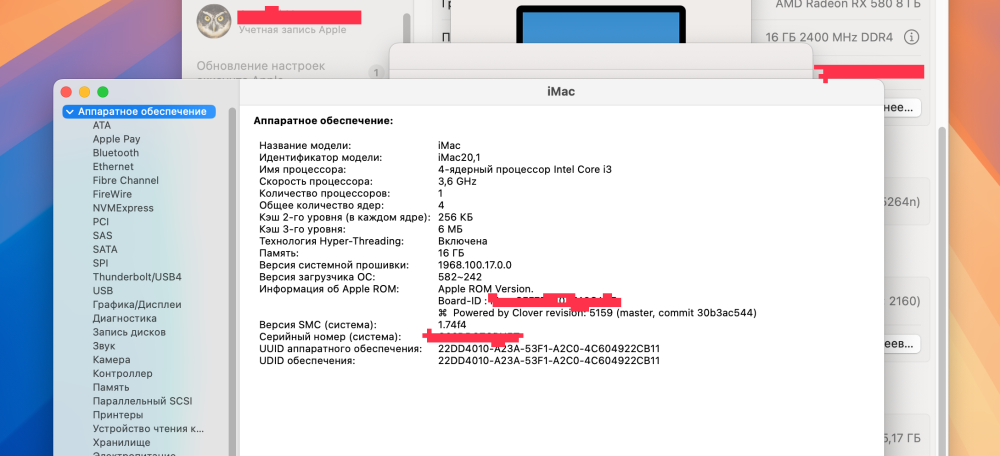The image size is (1000, 456).
Task: Select Устройство чтения к... in the sidebar
Action: point(149,429)
